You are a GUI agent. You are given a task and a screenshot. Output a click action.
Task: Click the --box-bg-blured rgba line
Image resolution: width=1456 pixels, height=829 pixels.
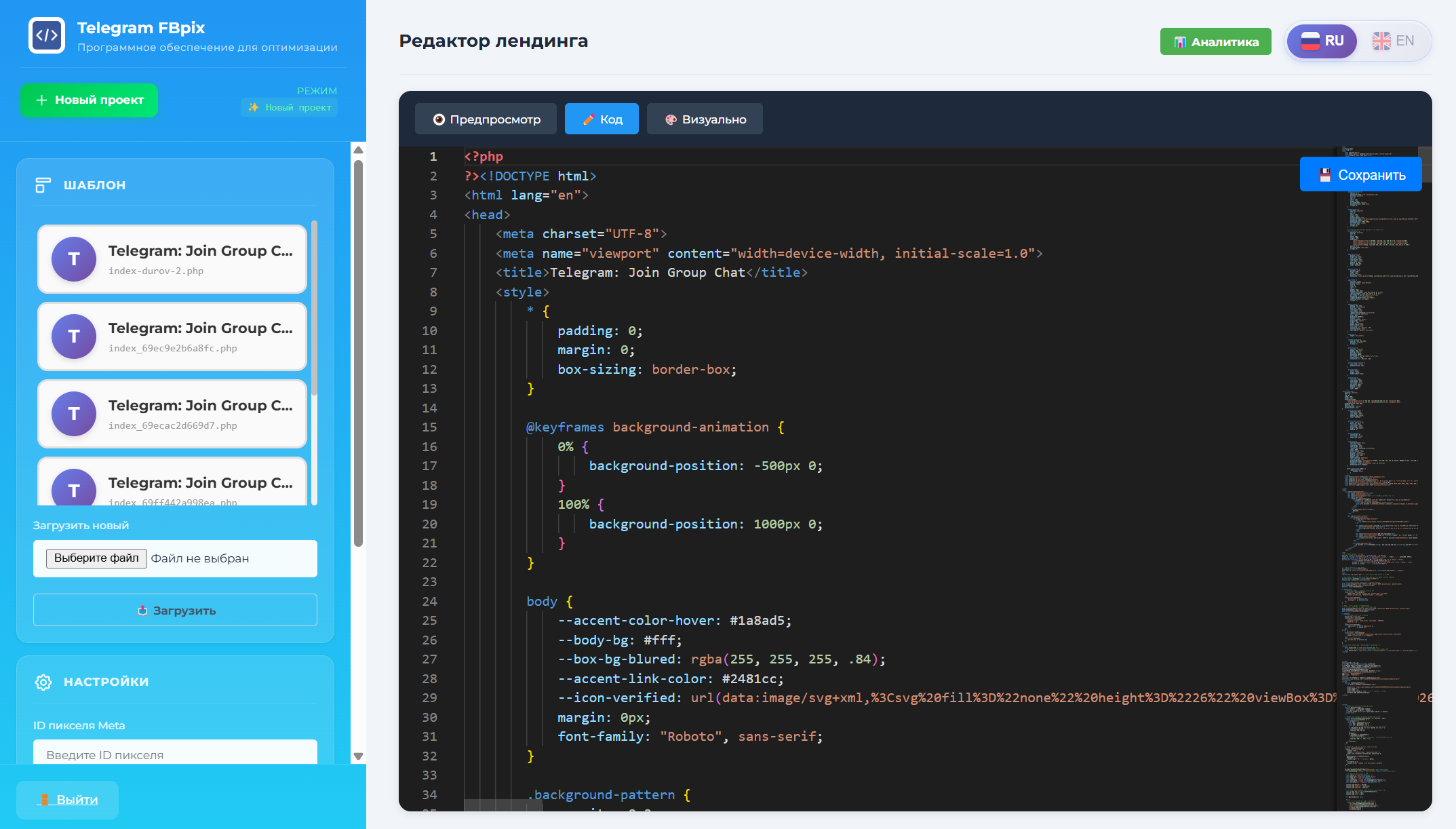(x=722, y=659)
